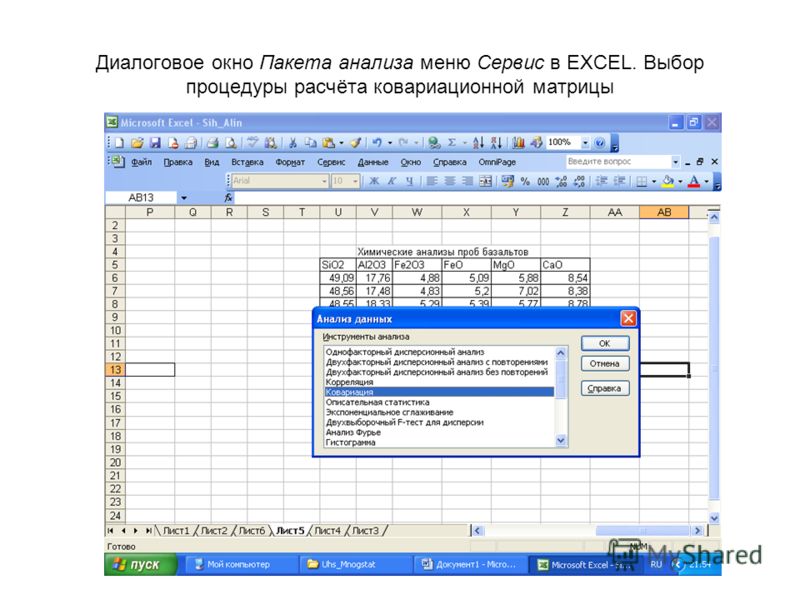Viewport: 800px width, 600px height.
Task: Open the Сервис menu
Action: click(331, 162)
